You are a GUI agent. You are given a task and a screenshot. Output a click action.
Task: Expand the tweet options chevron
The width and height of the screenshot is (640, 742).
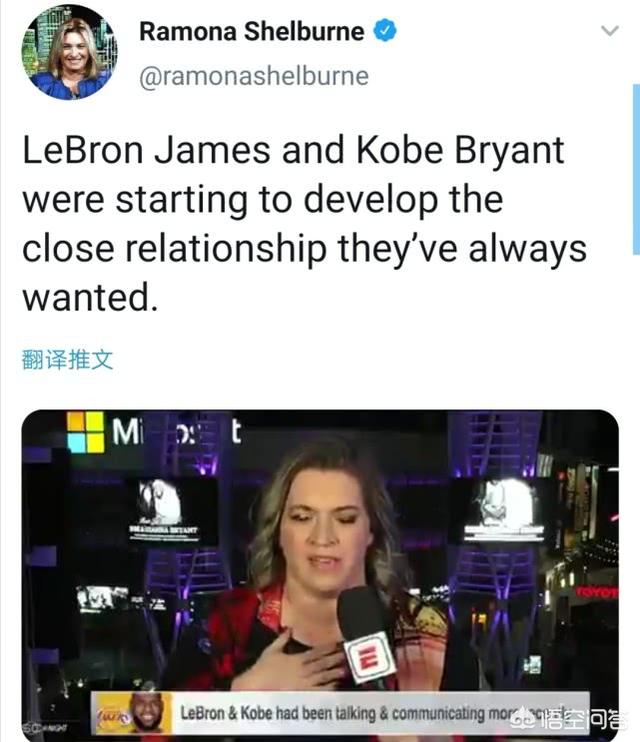coord(610,31)
